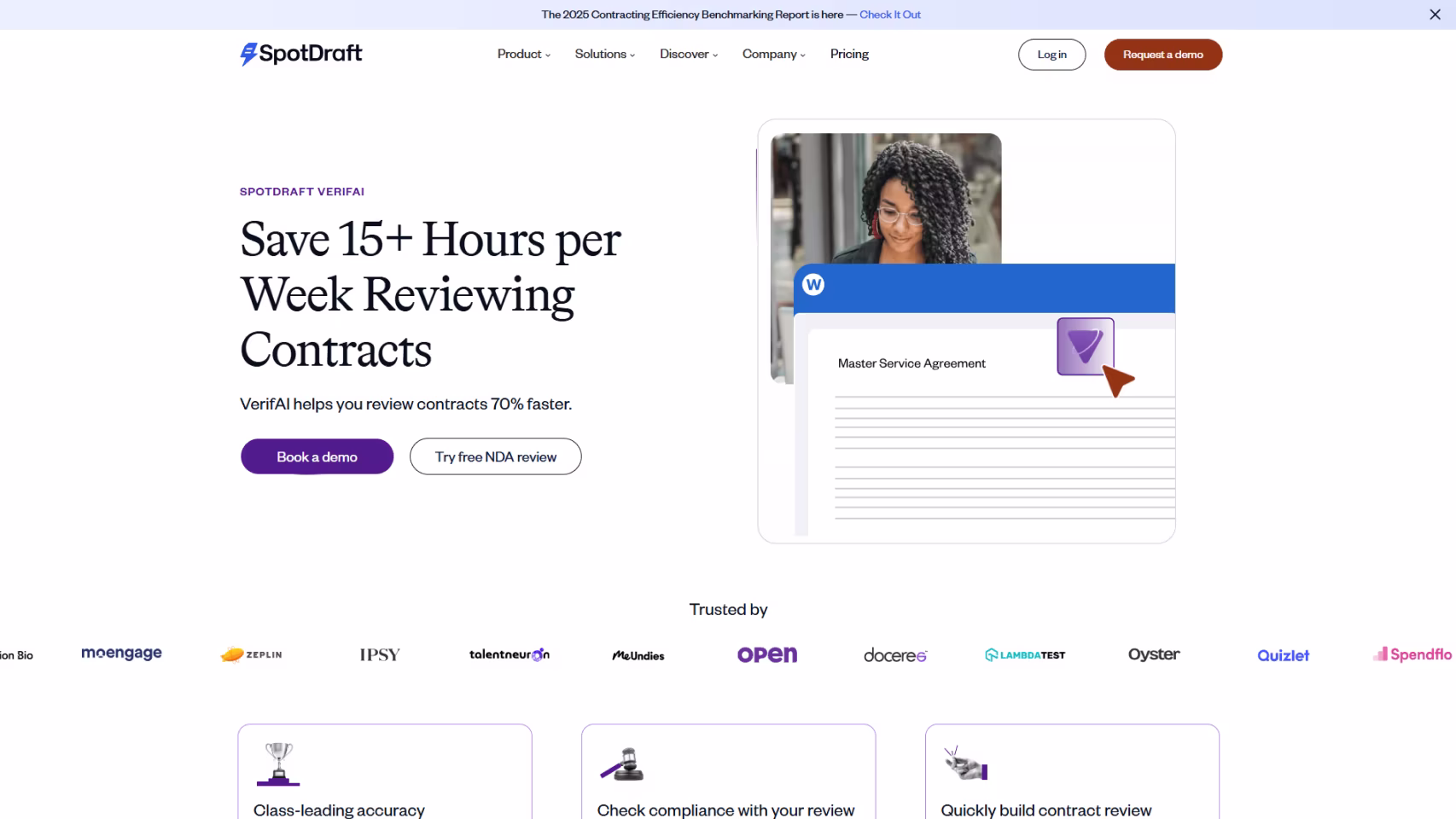Click the gavel icon

click(622, 764)
